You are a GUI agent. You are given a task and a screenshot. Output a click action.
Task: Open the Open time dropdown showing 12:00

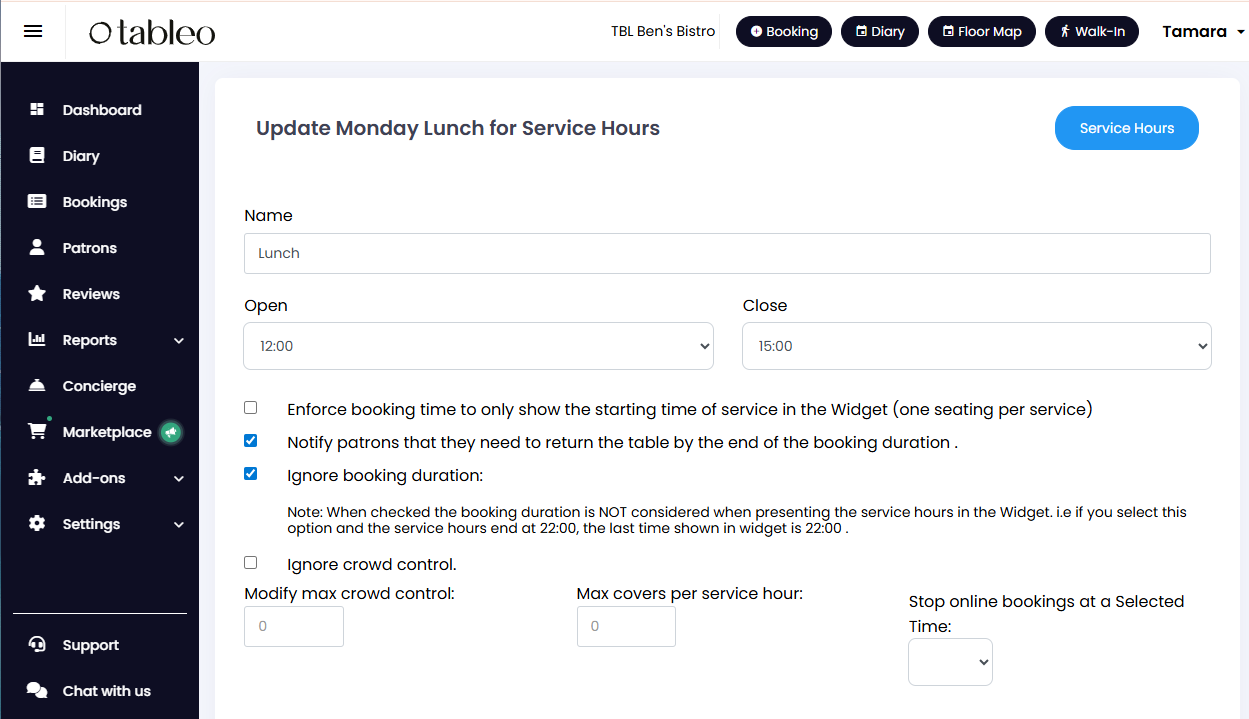click(x=479, y=346)
